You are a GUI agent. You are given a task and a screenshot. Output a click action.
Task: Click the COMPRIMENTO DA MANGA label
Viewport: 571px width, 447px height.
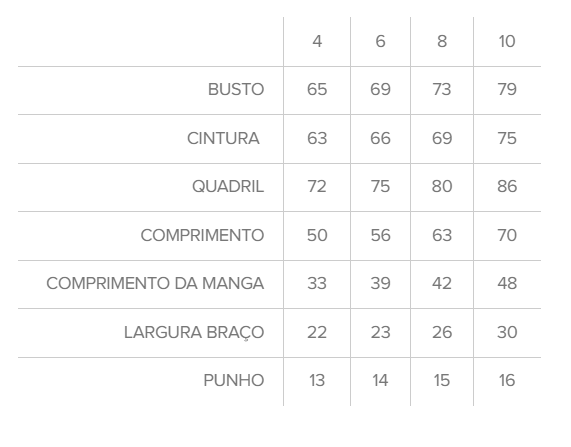point(155,283)
